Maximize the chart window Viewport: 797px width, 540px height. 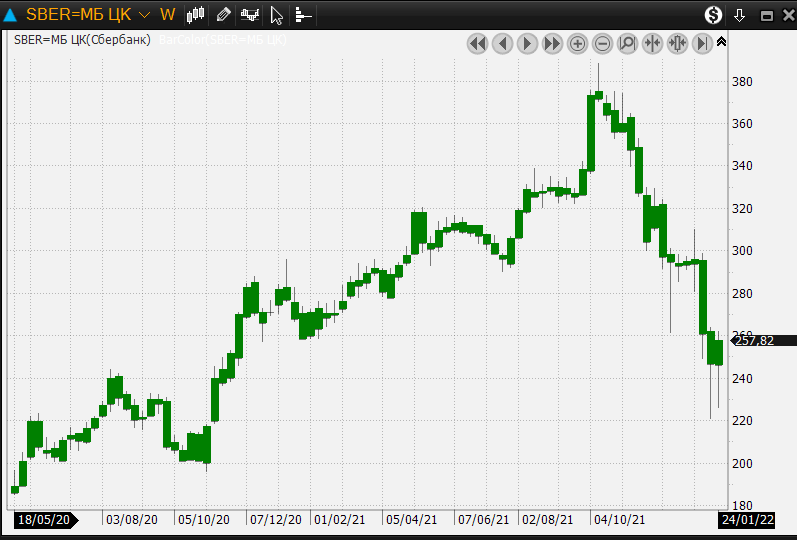(x=766, y=15)
